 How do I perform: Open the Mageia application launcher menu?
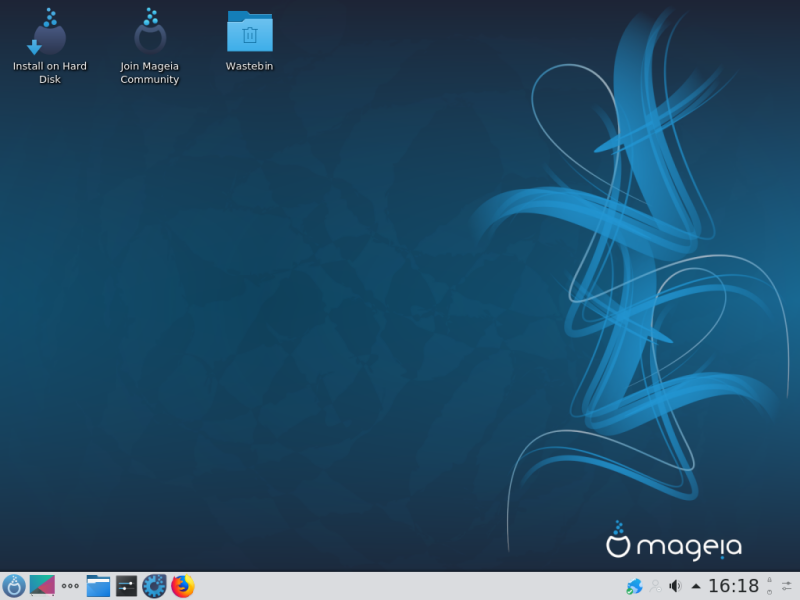tap(14, 586)
